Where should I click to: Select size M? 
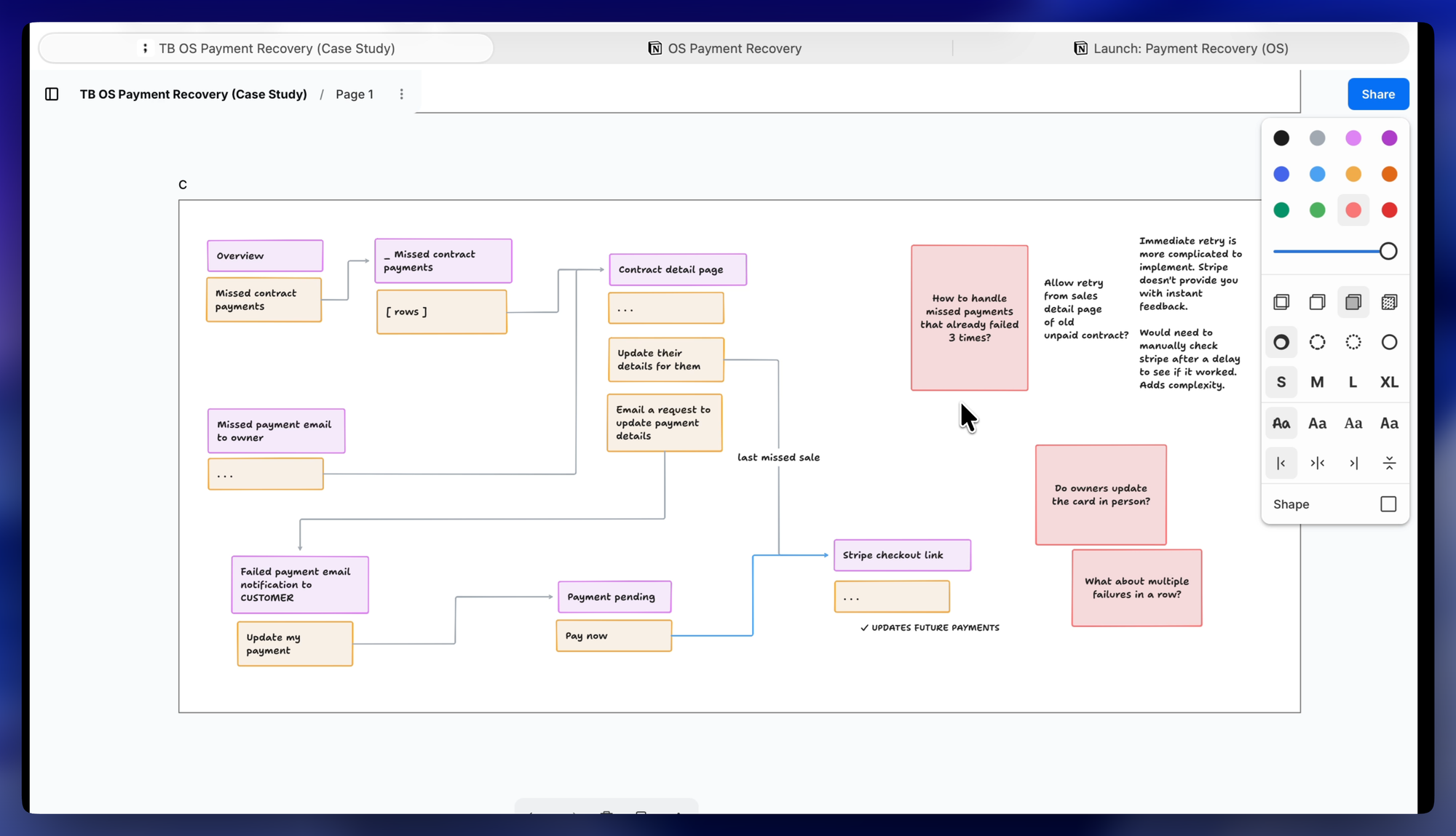[1317, 382]
